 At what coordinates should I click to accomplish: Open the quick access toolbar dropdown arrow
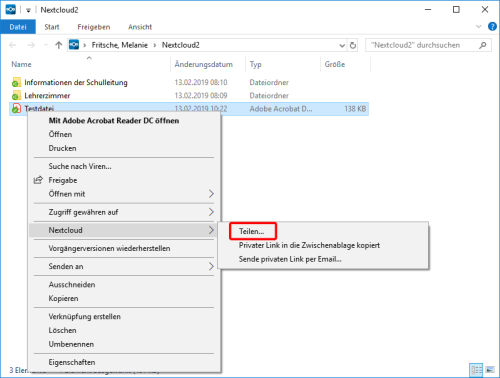(x=29, y=10)
